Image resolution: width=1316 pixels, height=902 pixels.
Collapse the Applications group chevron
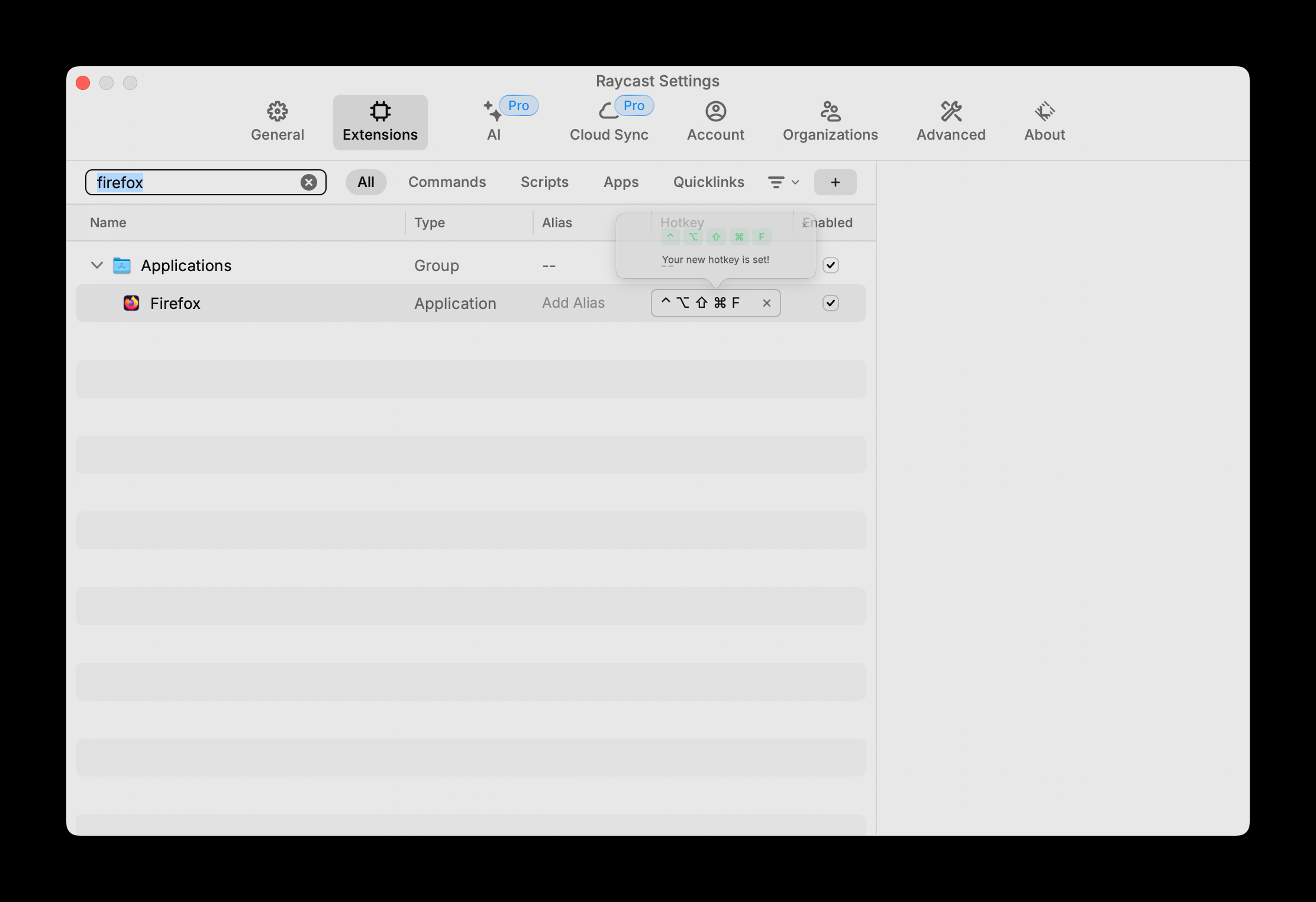pyautogui.click(x=97, y=265)
